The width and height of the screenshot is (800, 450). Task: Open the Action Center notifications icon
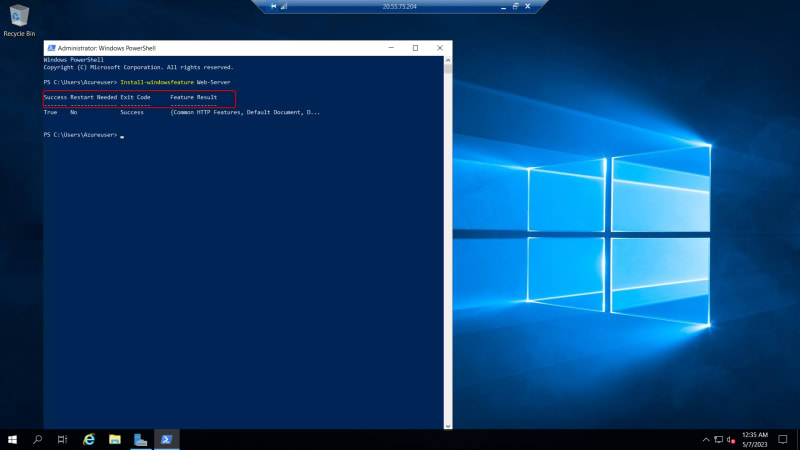point(783,439)
